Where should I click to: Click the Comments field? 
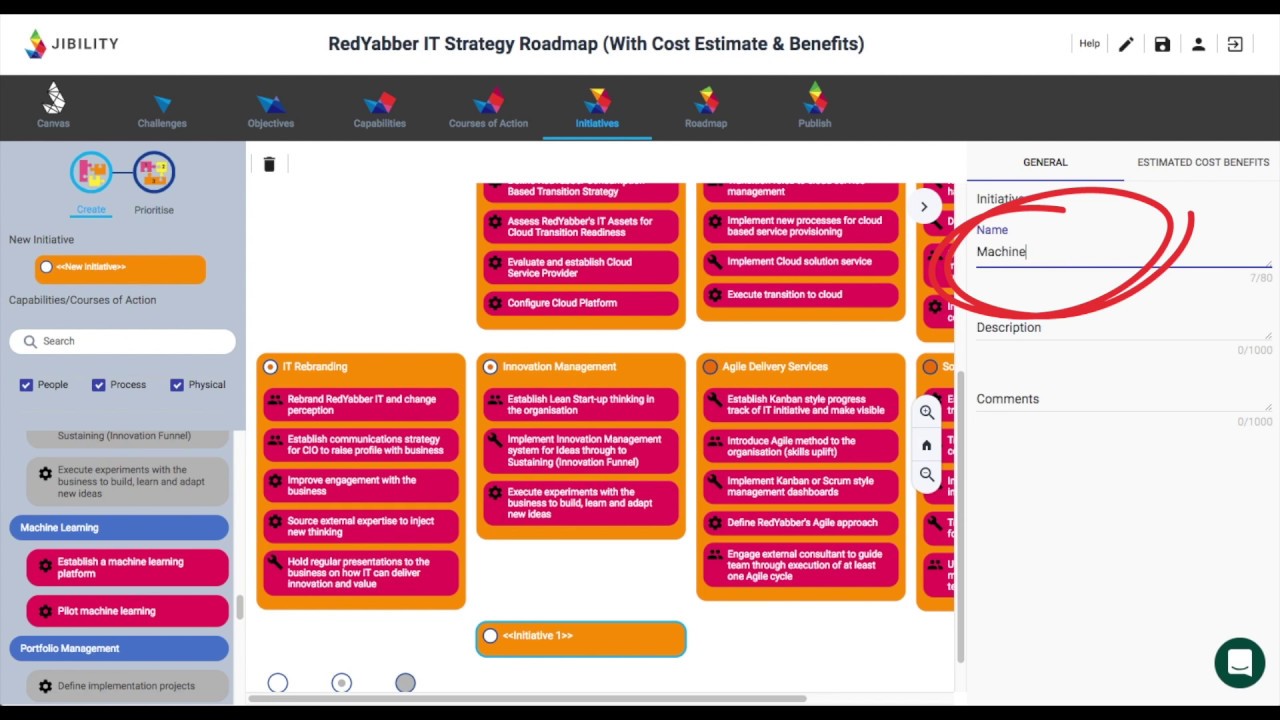1123,399
